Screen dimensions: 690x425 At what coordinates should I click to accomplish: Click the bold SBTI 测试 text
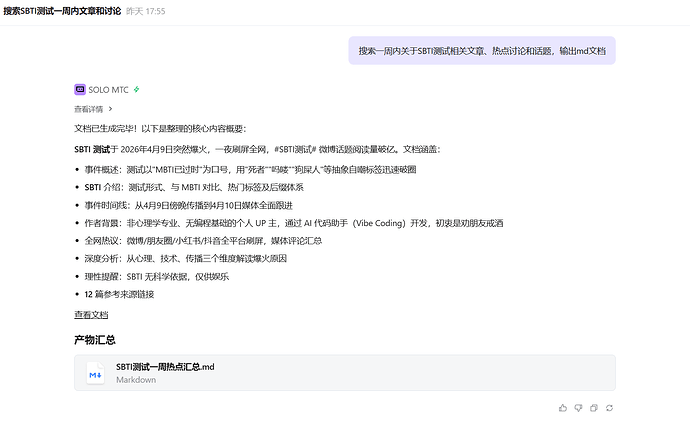click(x=92, y=149)
